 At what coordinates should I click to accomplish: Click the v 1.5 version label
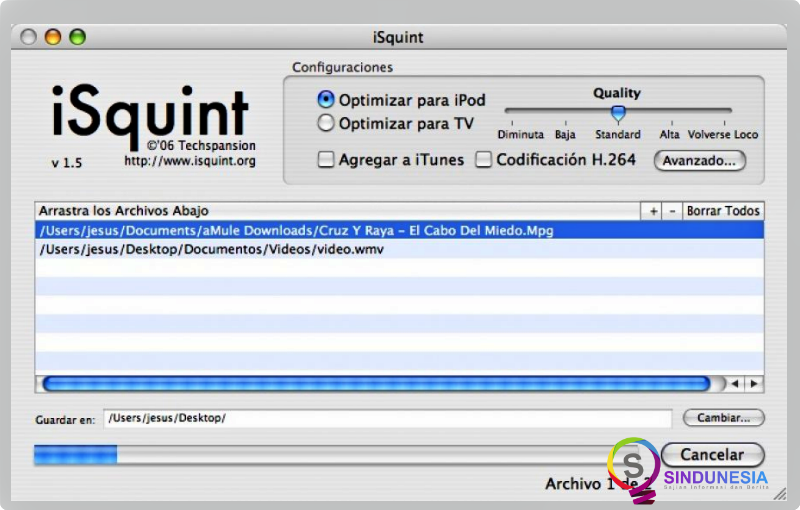click(67, 163)
